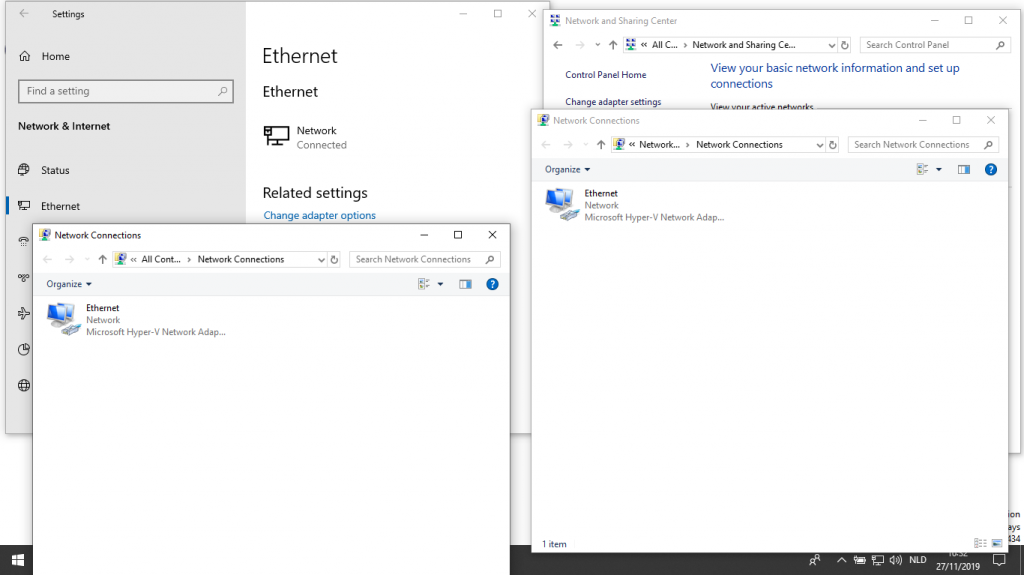
Task: Switch to large icons view in status bar
Action: click(997, 543)
